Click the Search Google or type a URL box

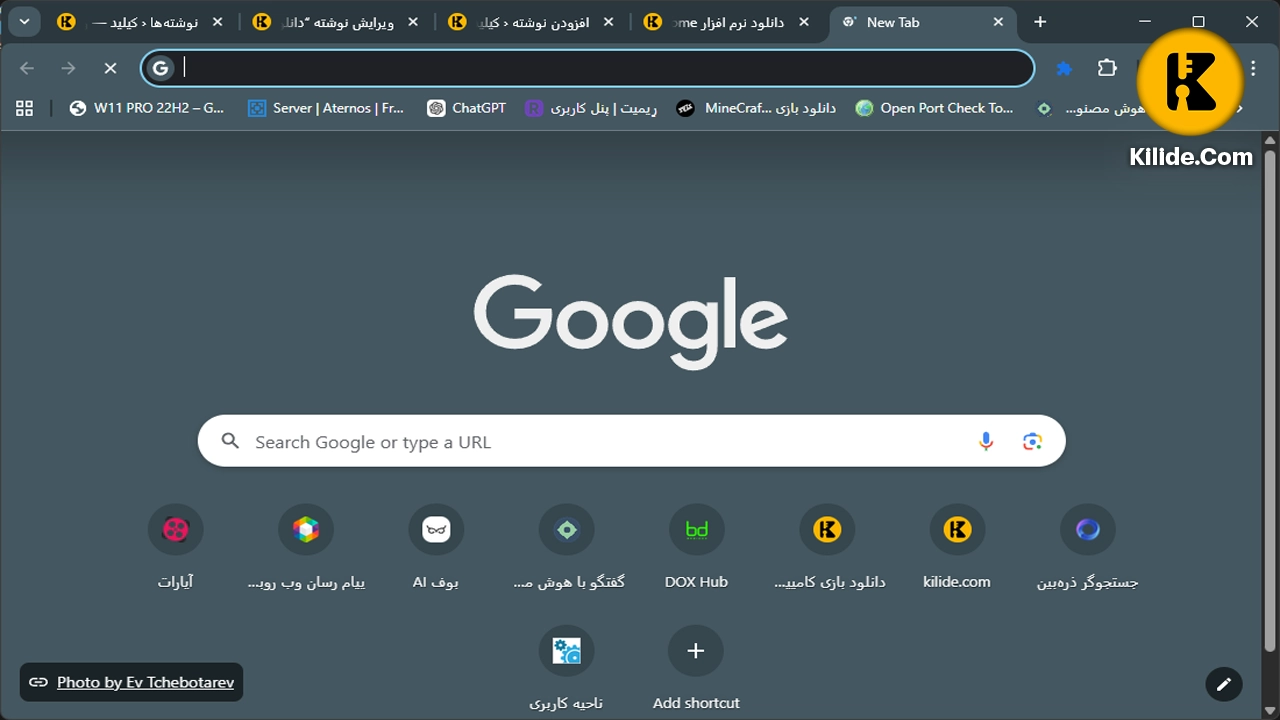tap(632, 441)
